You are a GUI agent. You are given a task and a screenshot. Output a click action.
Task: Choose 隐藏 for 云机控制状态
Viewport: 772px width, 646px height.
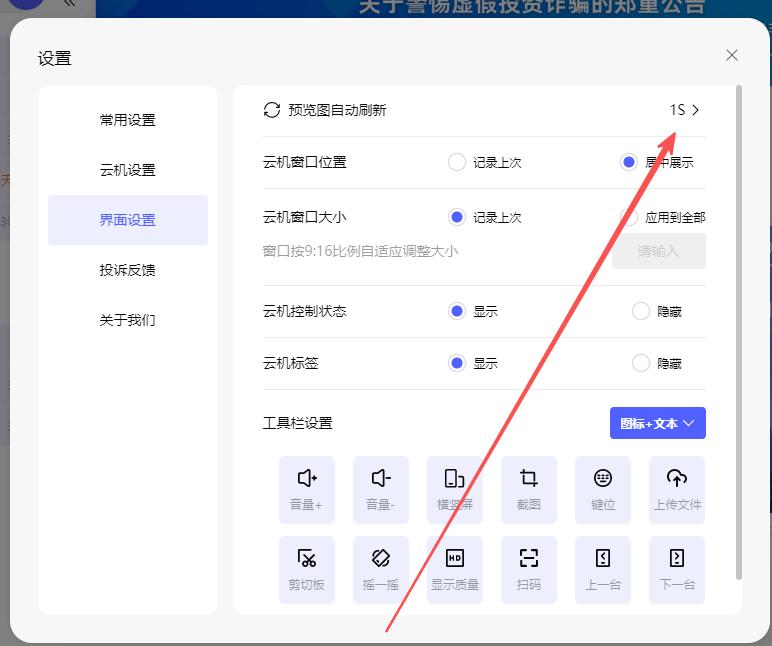641,311
